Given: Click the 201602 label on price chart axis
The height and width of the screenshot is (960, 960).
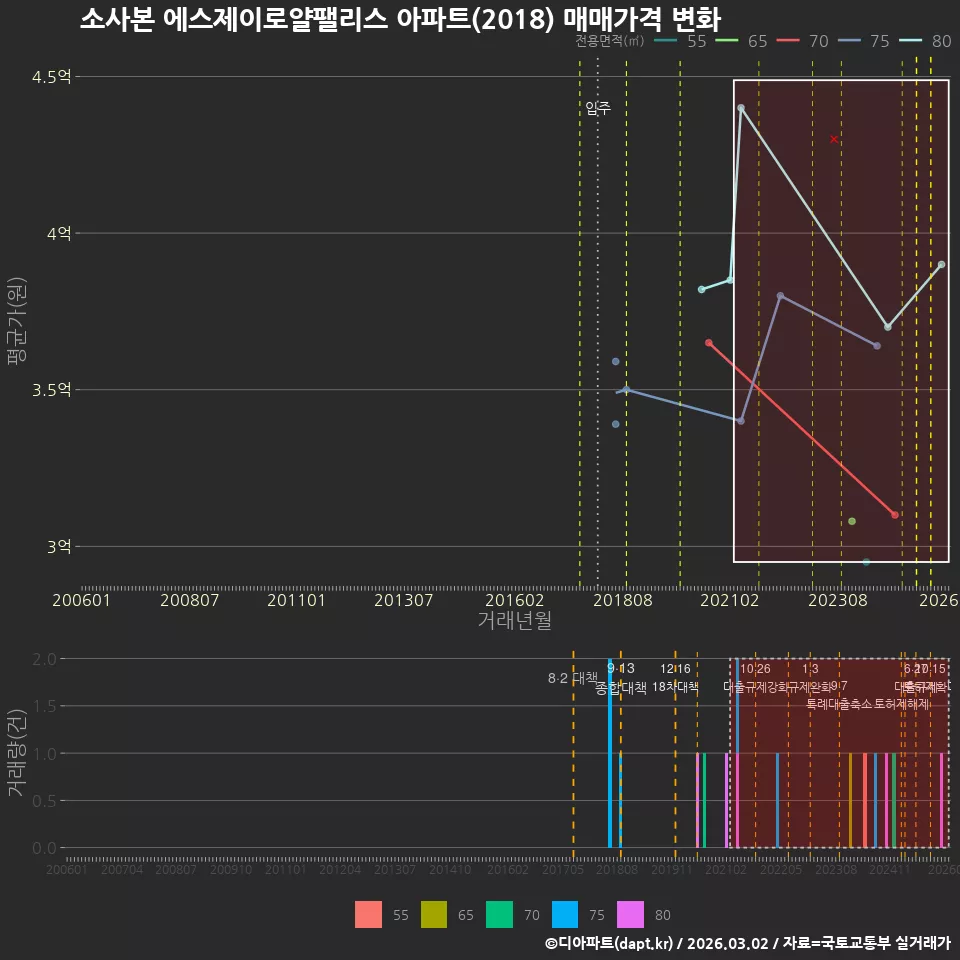Looking at the screenshot, I should point(514,600).
